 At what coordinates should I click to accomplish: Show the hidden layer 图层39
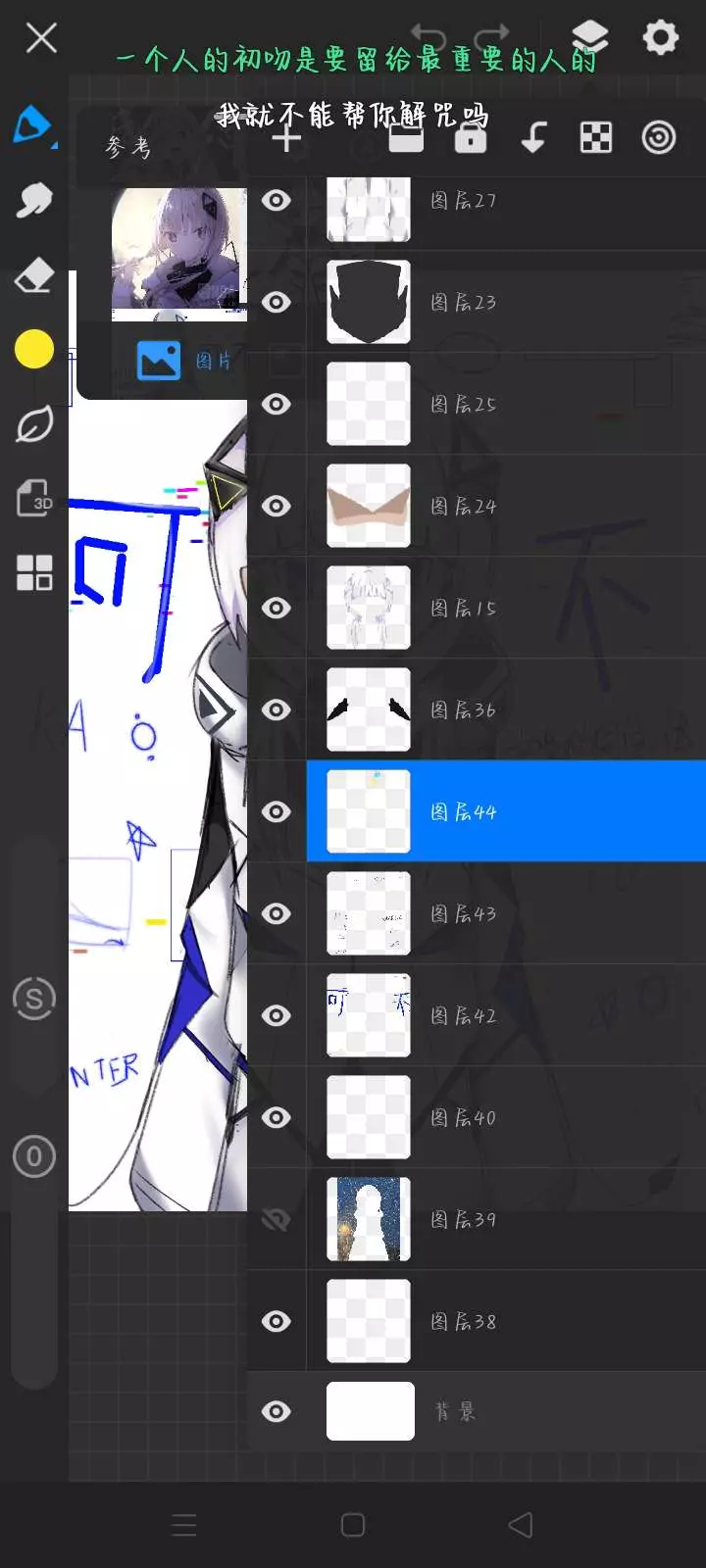tap(277, 1219)
